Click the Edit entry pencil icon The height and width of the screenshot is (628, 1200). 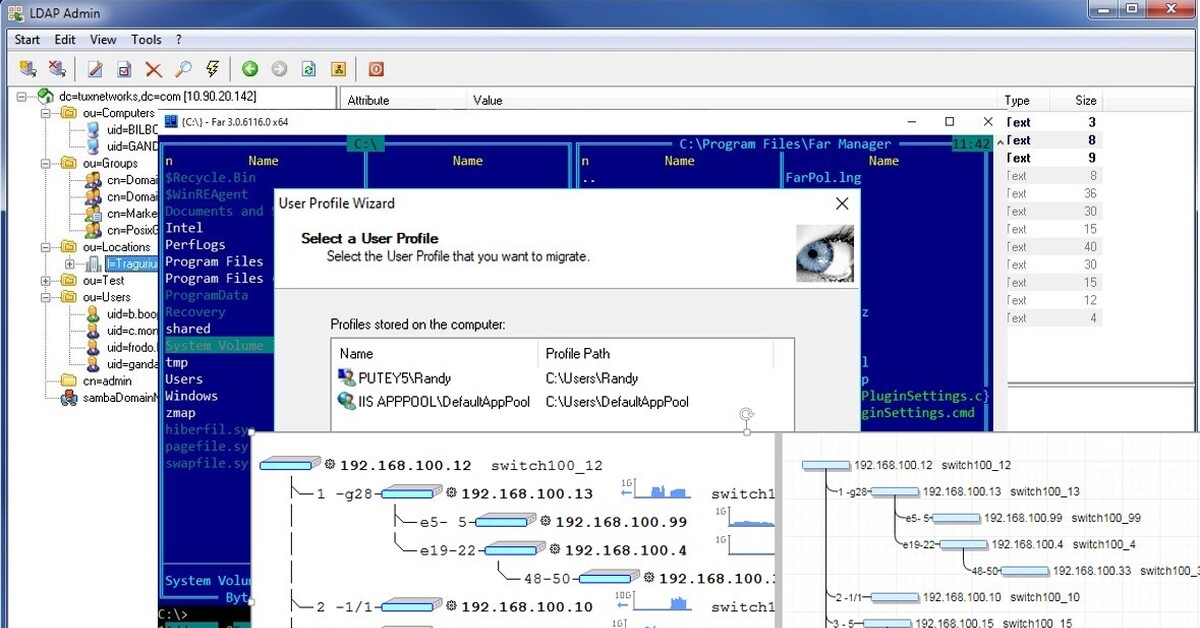pos(96,69)
